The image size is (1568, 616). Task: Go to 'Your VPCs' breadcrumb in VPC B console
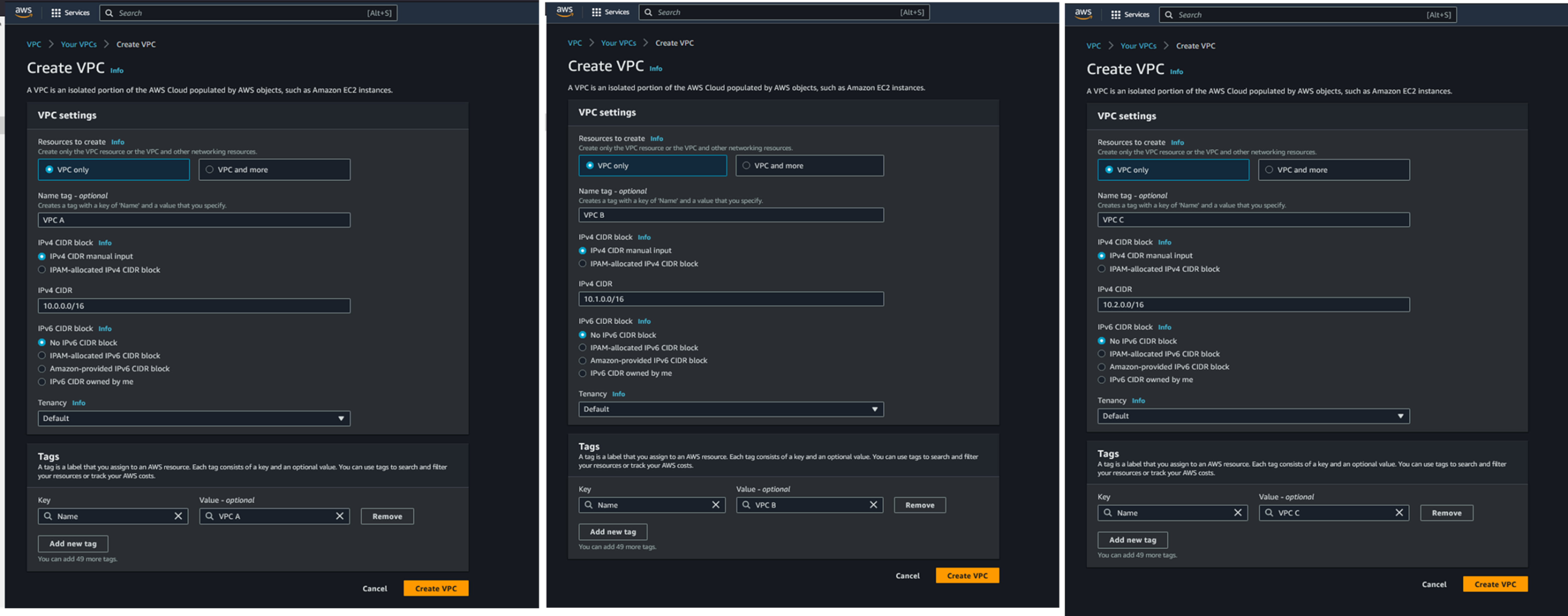coord(618,43)
